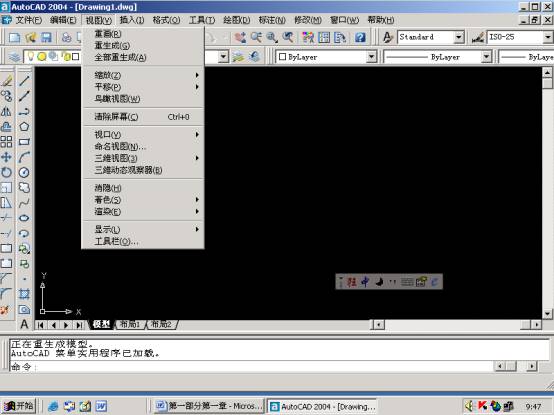The height and width of the screenshot is (415, 554).
Task: Expand the 缩放(Z) submenu
Action: tap(143, 75)
